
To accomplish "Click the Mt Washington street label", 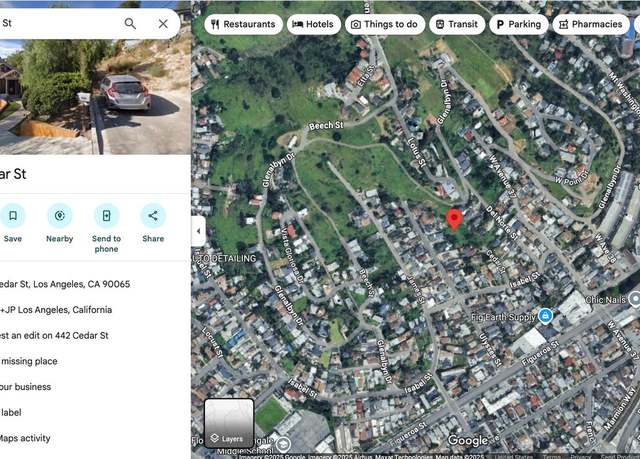I will pyautogui.click(x=624, y=93).
